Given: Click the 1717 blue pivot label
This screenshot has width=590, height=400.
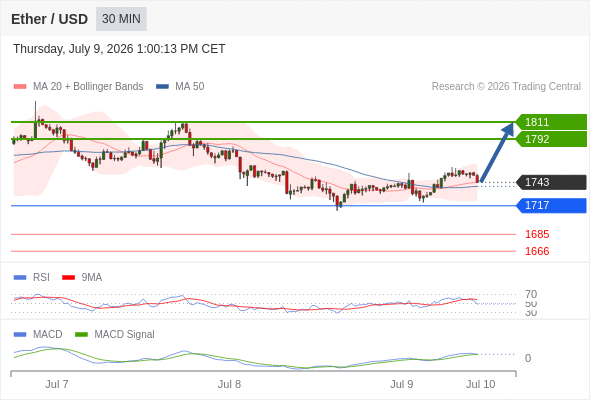Looking at the screenshot, I should click(551, 205).
